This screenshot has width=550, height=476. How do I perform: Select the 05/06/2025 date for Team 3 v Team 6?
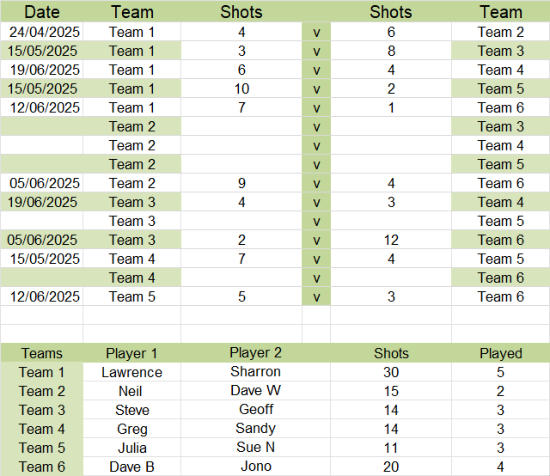tap(42, 240)
